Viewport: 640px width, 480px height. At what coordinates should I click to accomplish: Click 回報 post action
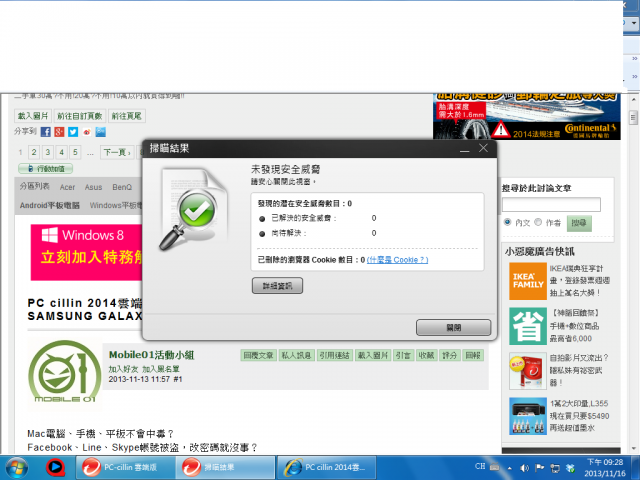pos(473,356)
